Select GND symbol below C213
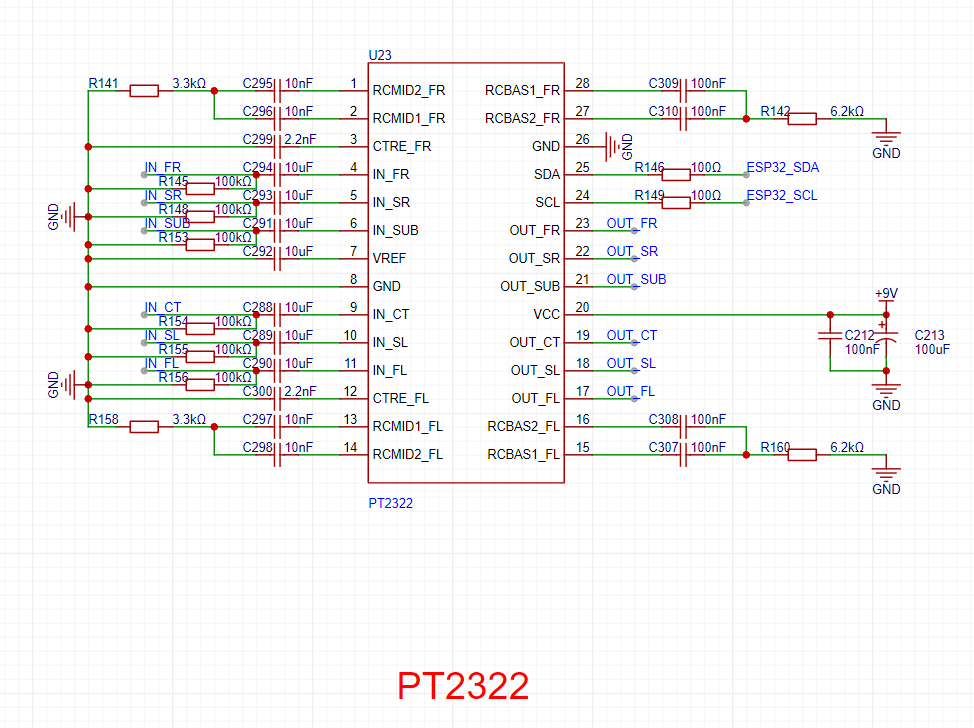 coord(886,393)
